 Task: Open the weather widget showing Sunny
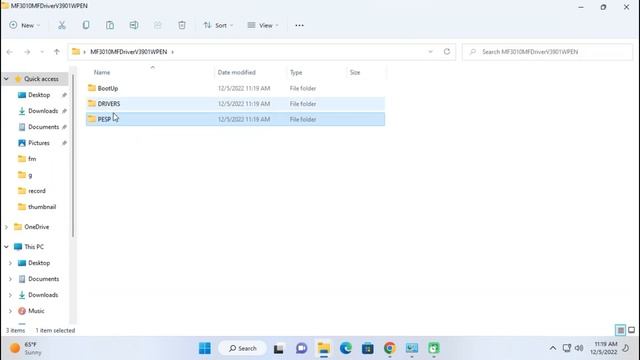(25, 348)
